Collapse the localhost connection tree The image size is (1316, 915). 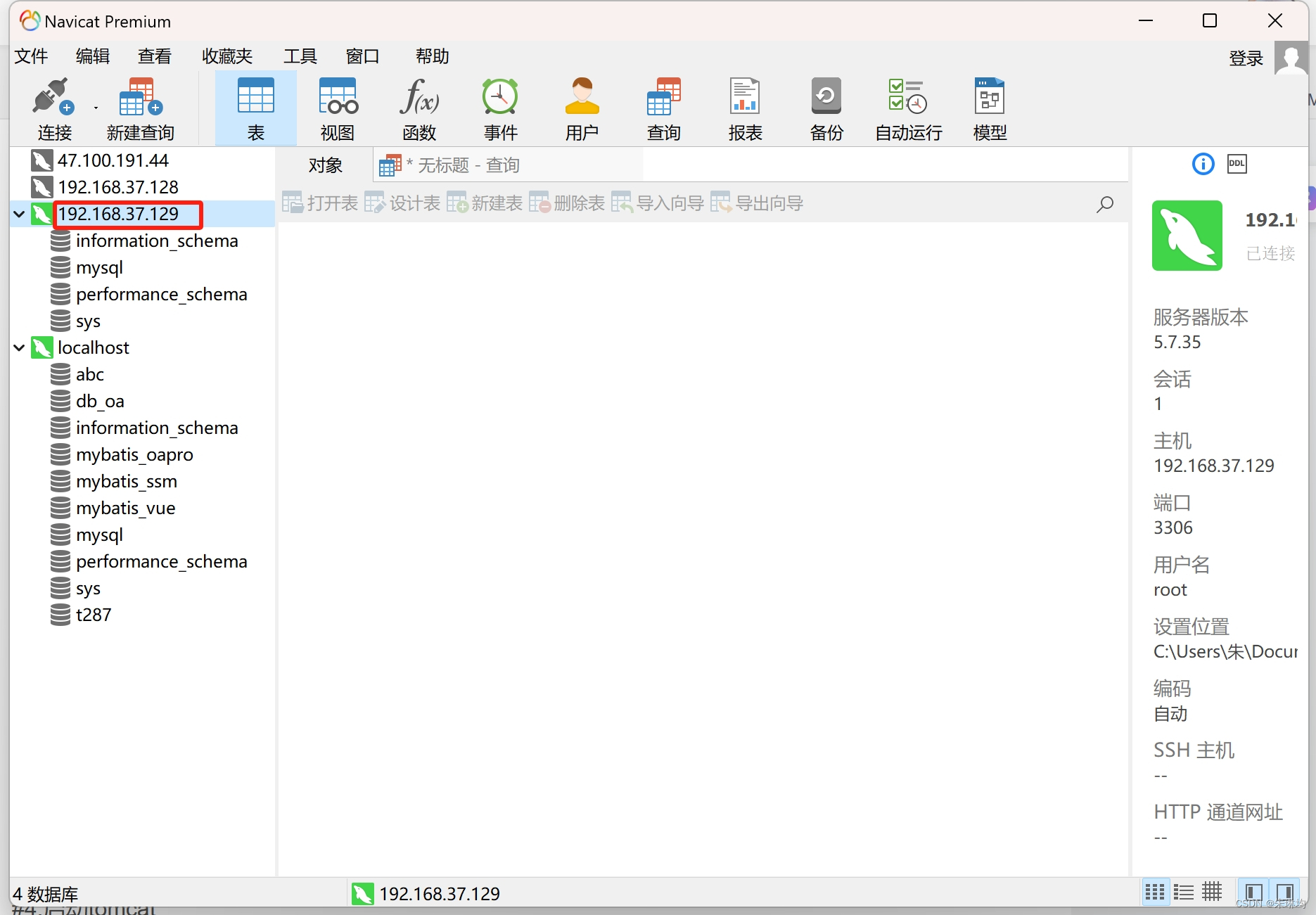point(18,347)
